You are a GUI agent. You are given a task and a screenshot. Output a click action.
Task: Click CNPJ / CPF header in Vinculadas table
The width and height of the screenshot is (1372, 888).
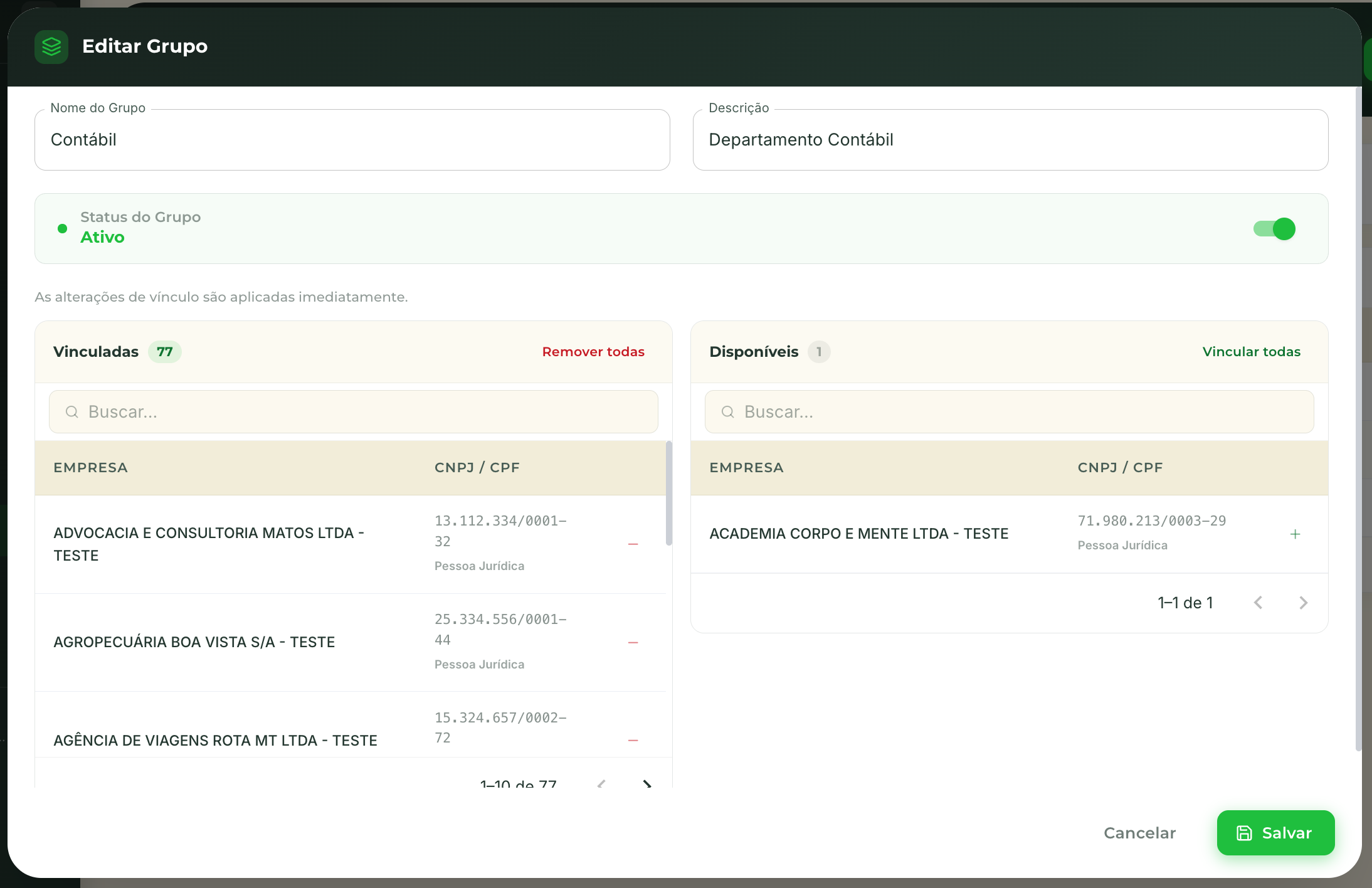[x=477, y=468]
